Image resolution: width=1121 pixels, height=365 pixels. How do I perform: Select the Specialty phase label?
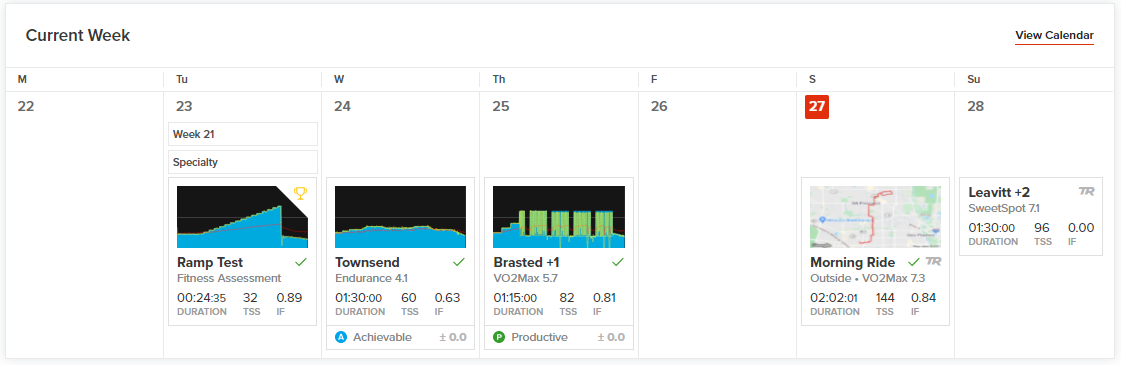point(242,162)
